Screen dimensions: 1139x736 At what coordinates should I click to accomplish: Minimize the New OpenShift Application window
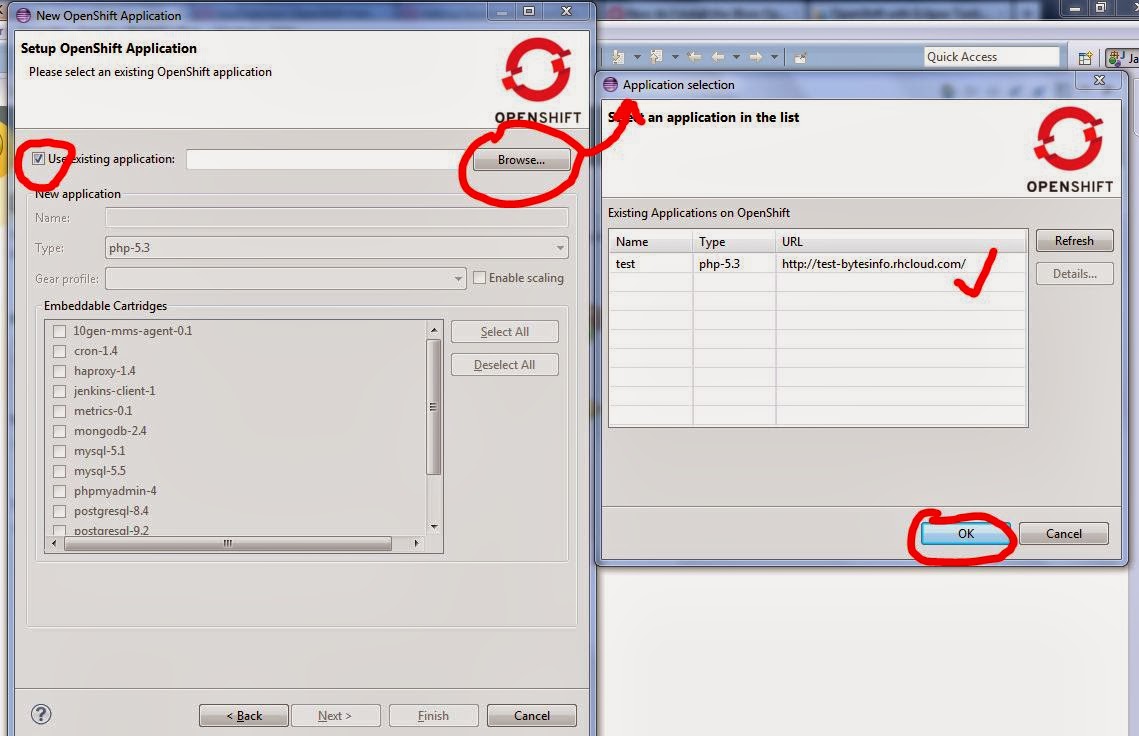pyautogui.click(x=501, y=12)
